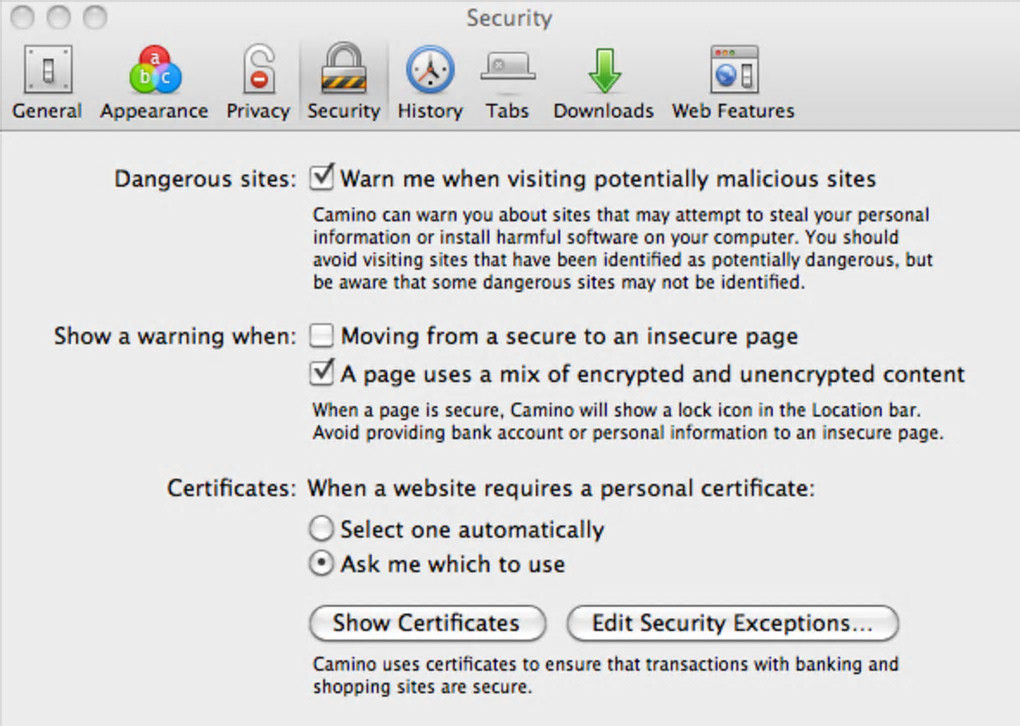
Task: Click the Show Certificates button
Action: (427, 623)
